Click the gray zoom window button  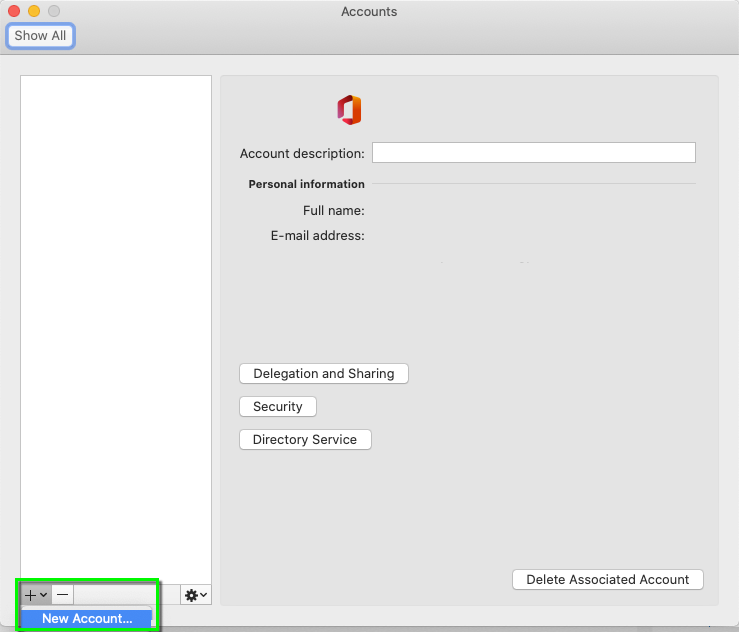[54, 11]
